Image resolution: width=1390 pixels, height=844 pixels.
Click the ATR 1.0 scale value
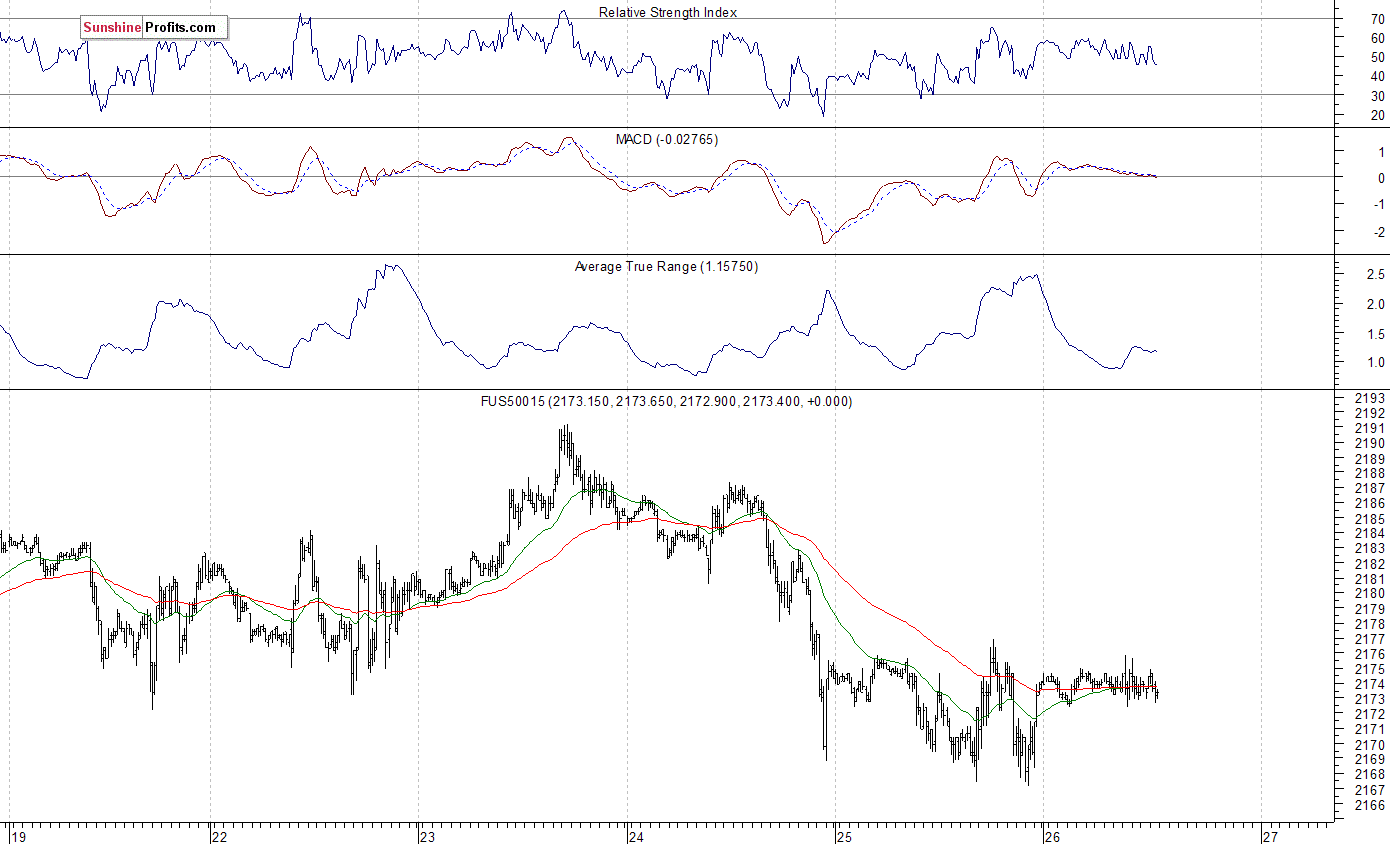(x=1375, y=362)
